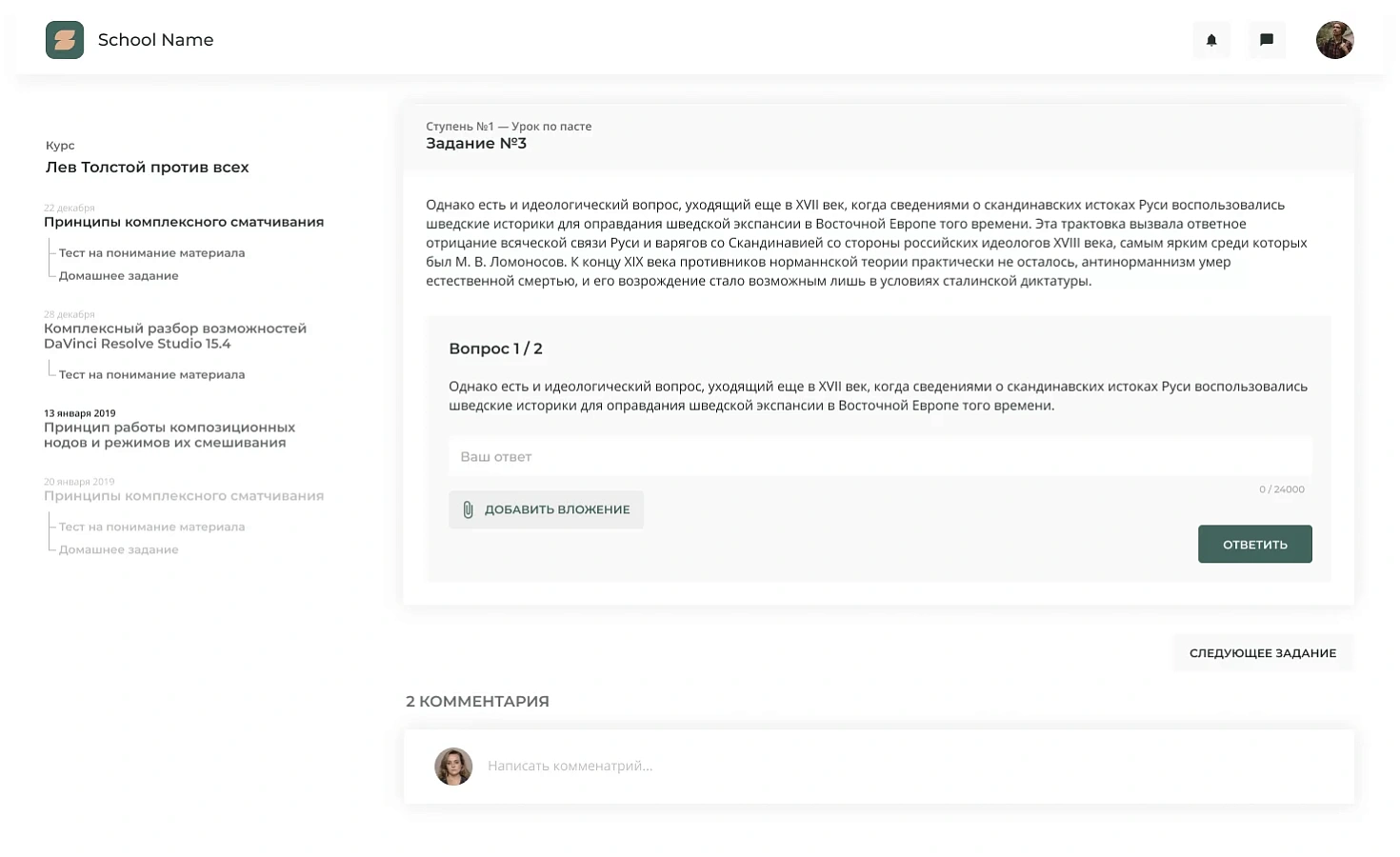
Task: Open Домашнее задание under 22 декабря lesson
Action: pos(119,276)
